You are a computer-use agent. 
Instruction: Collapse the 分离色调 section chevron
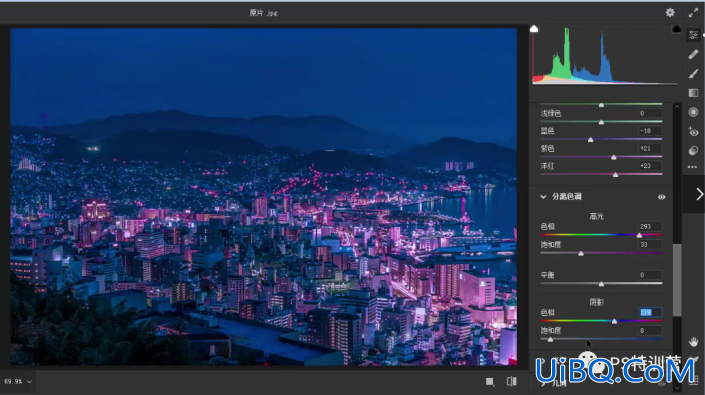543,197
